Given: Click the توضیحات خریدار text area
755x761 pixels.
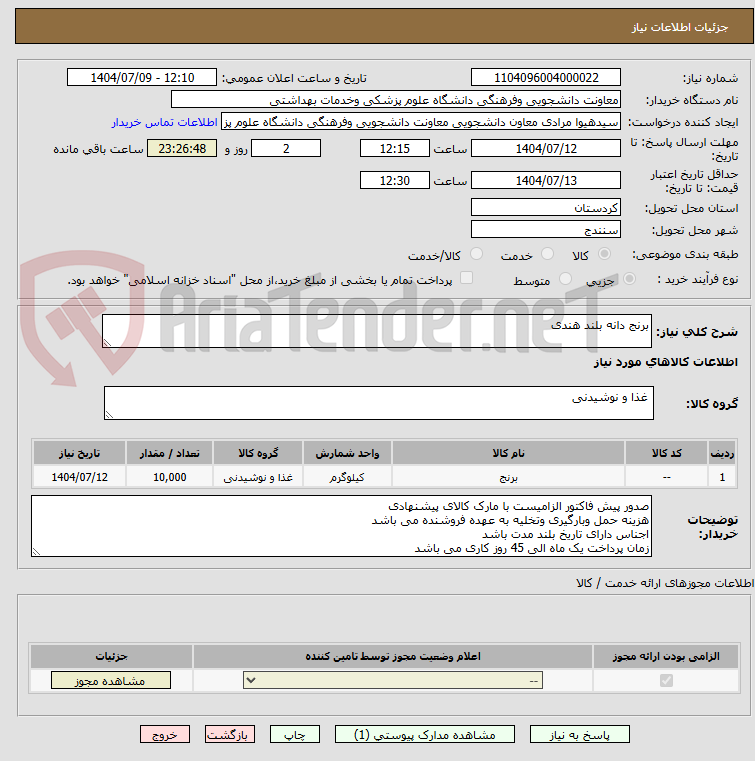Looking at the screenshot, I should 342,526.
